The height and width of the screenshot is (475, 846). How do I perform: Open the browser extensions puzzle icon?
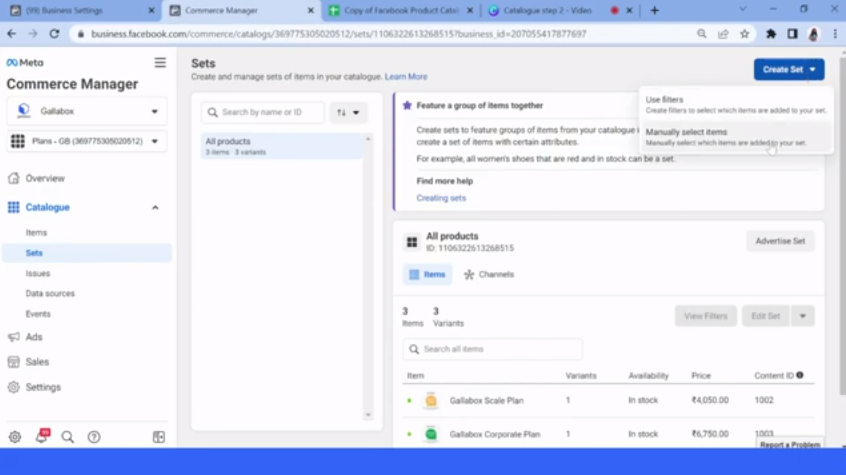tap(771, 34)
